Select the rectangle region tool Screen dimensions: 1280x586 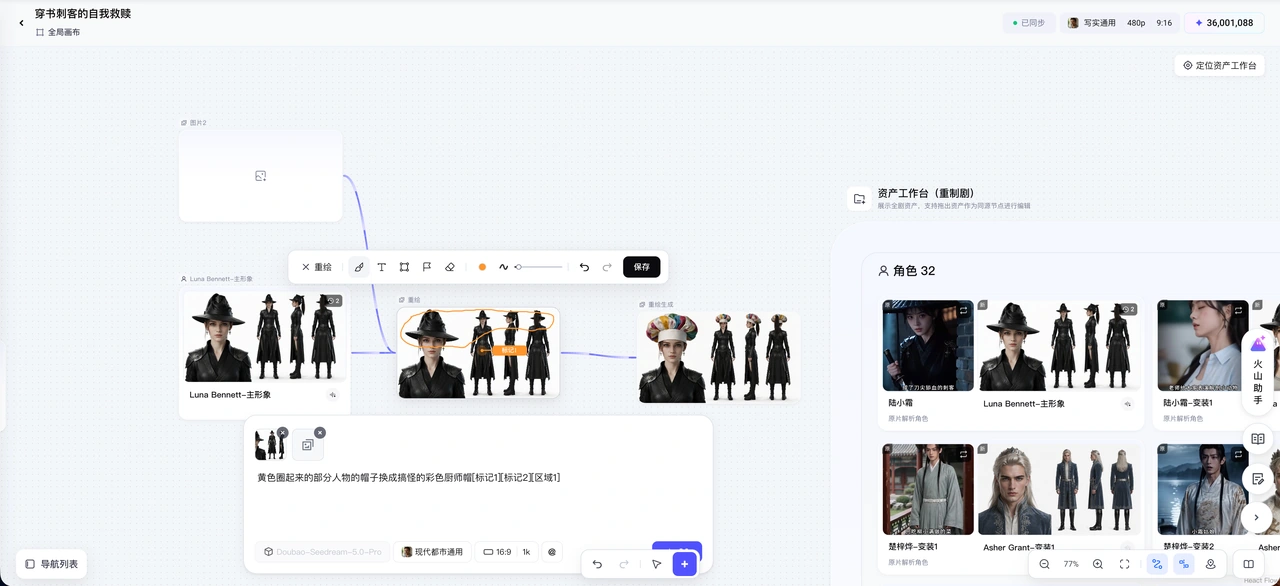[404, 267]
